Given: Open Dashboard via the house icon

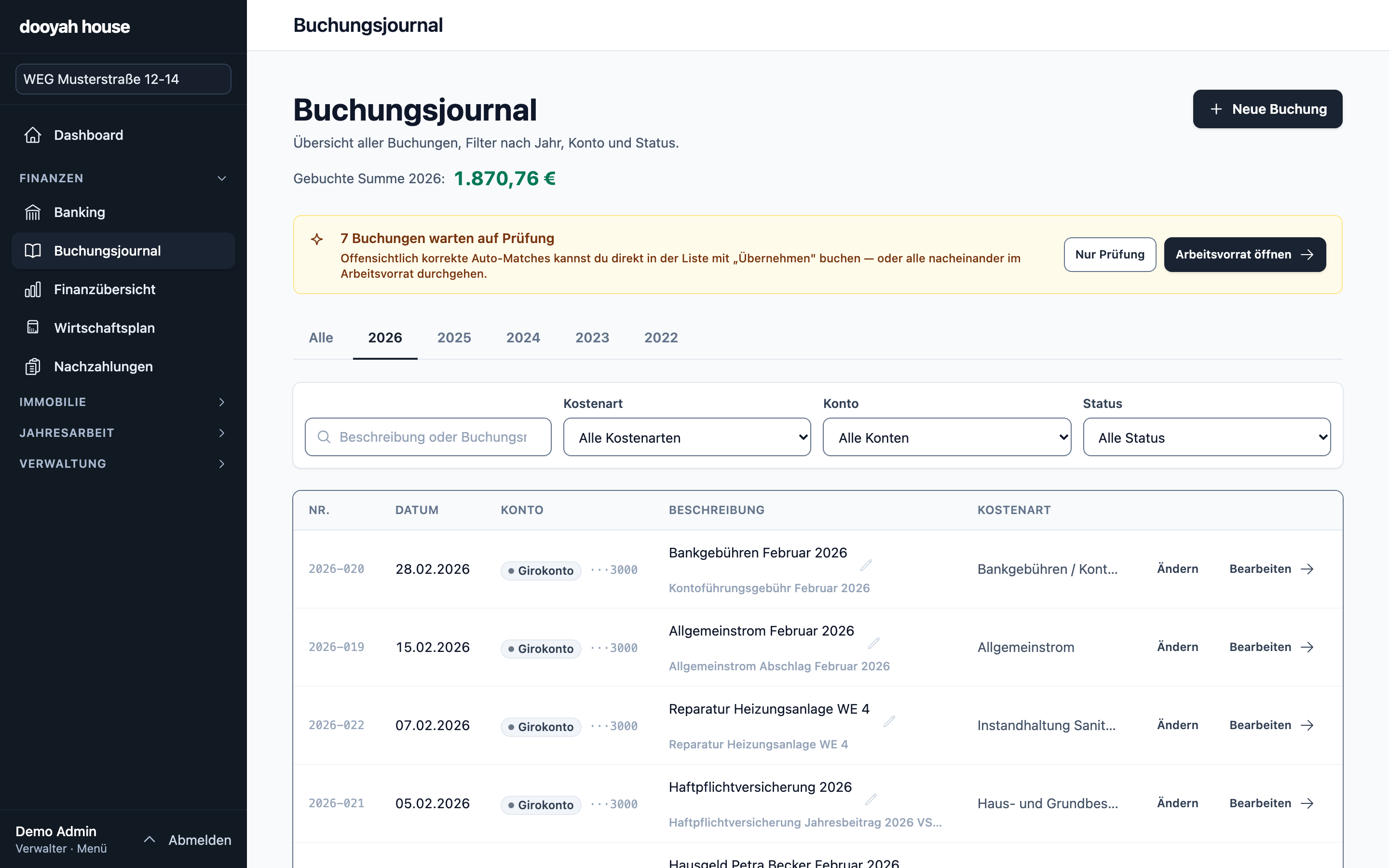Looking at the screenshot, I should pos(33,135).
